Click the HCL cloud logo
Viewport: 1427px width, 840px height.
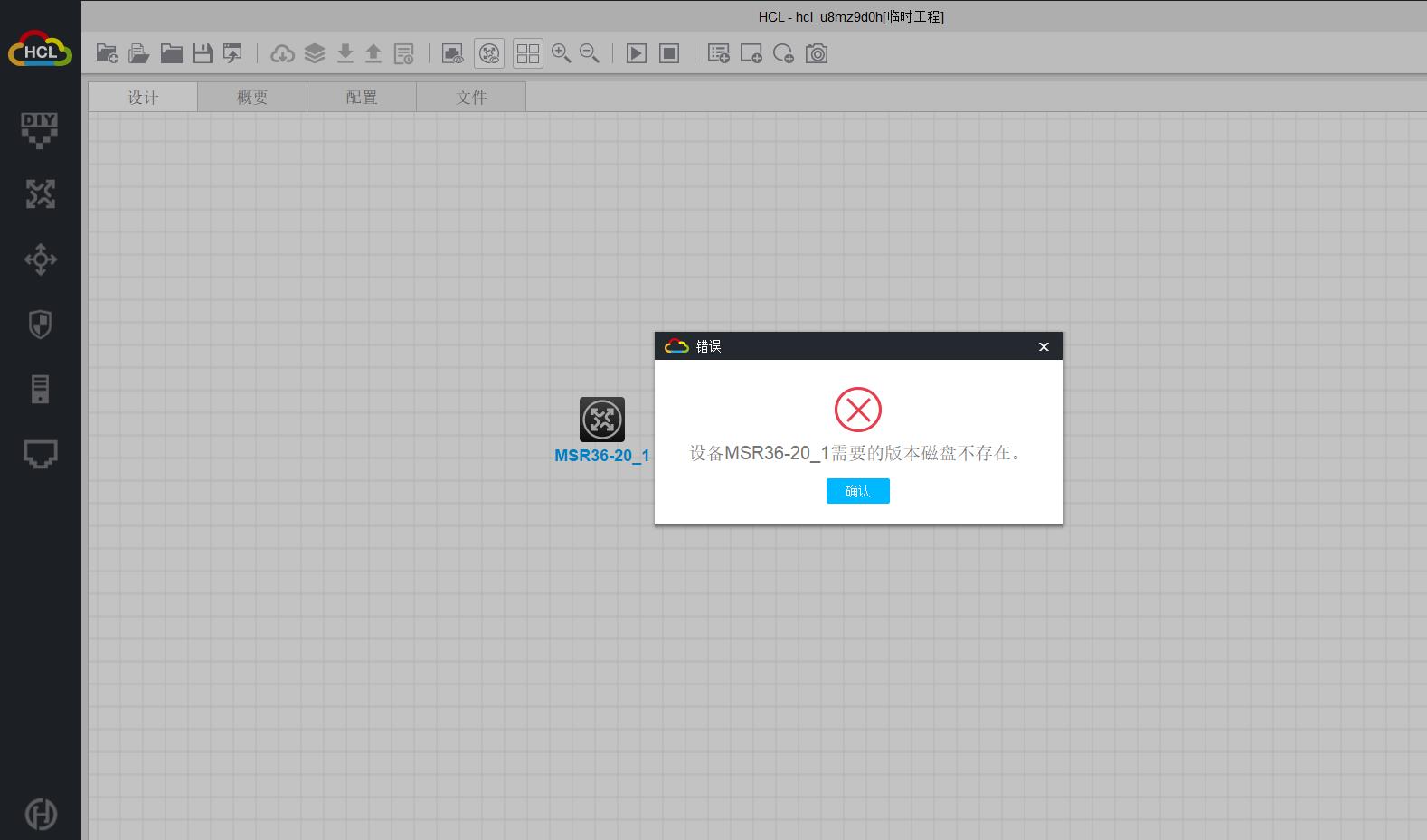click(x=40, y=50)
